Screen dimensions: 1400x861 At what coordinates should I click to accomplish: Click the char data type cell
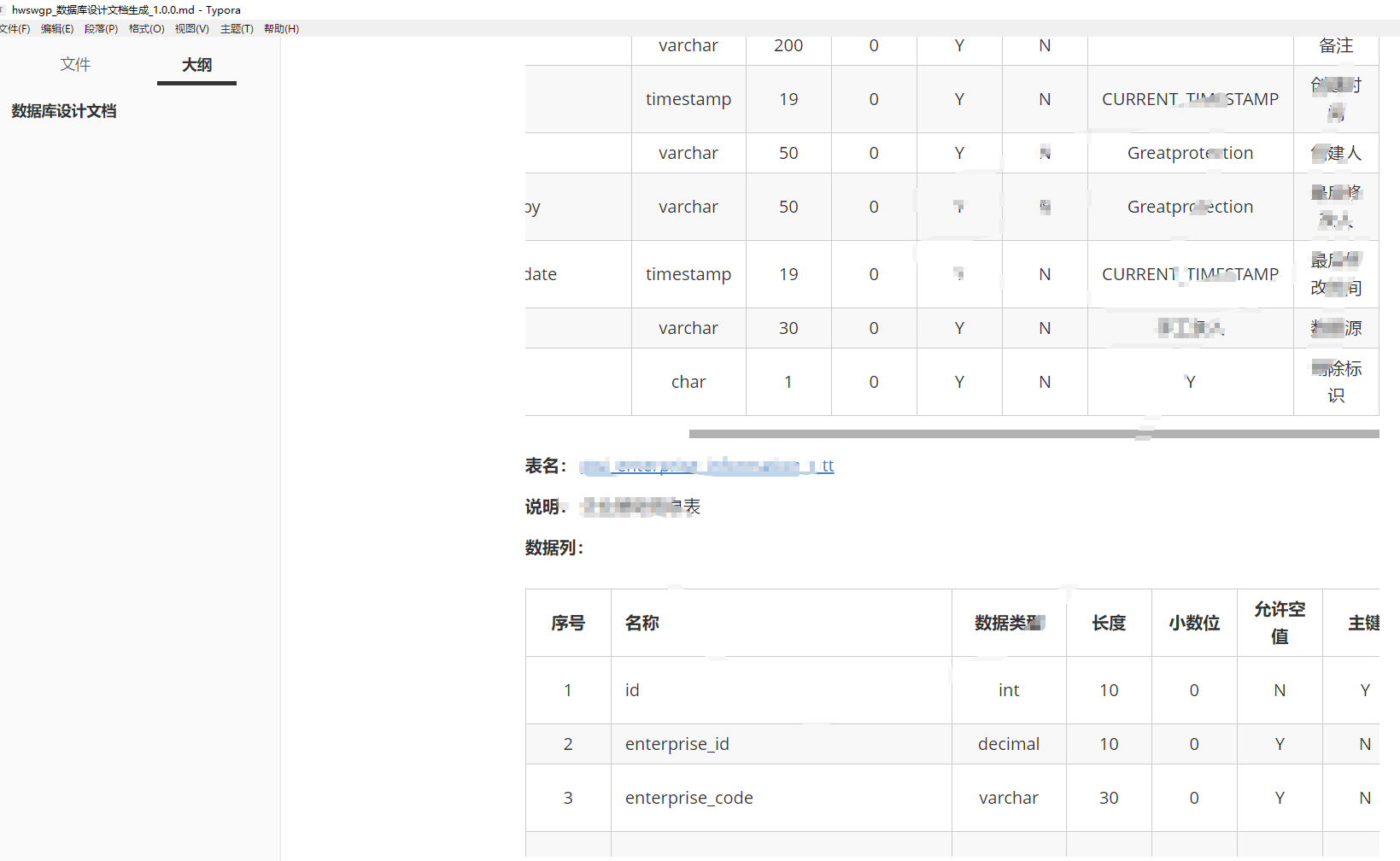pyautogui.click(x=688, y=382)
